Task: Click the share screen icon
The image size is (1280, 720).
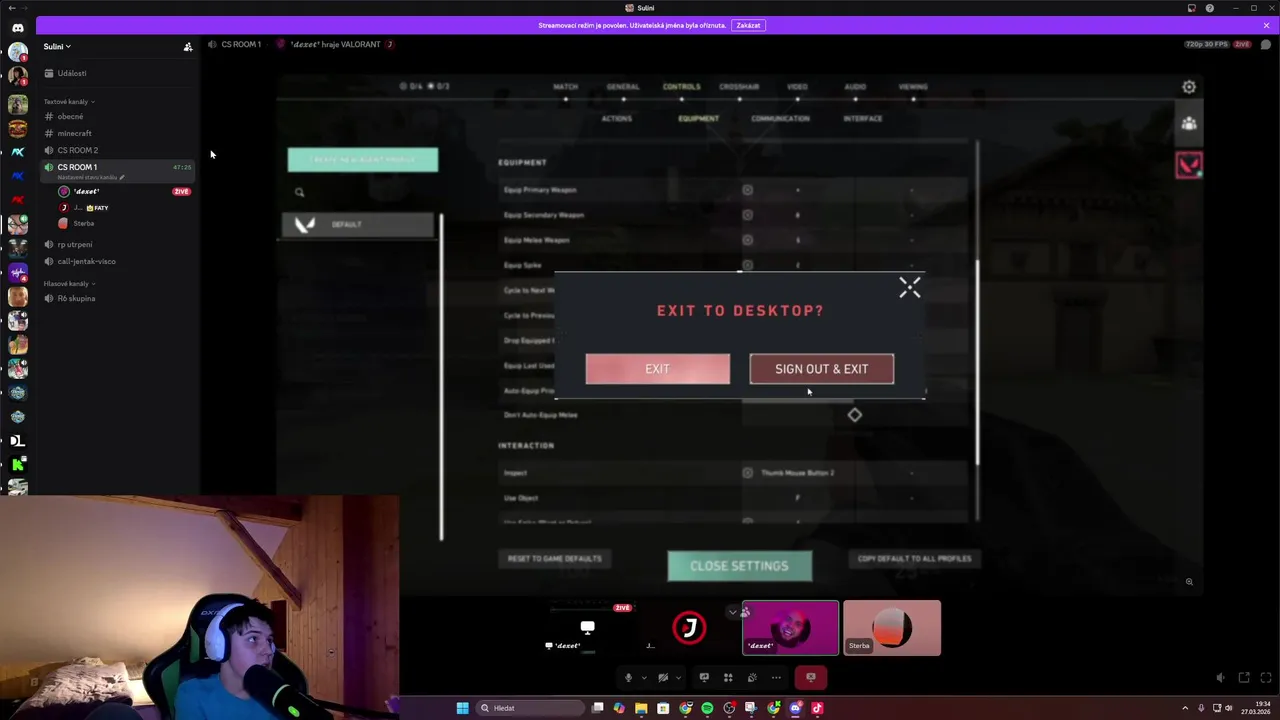Action: tap(704, 678)
